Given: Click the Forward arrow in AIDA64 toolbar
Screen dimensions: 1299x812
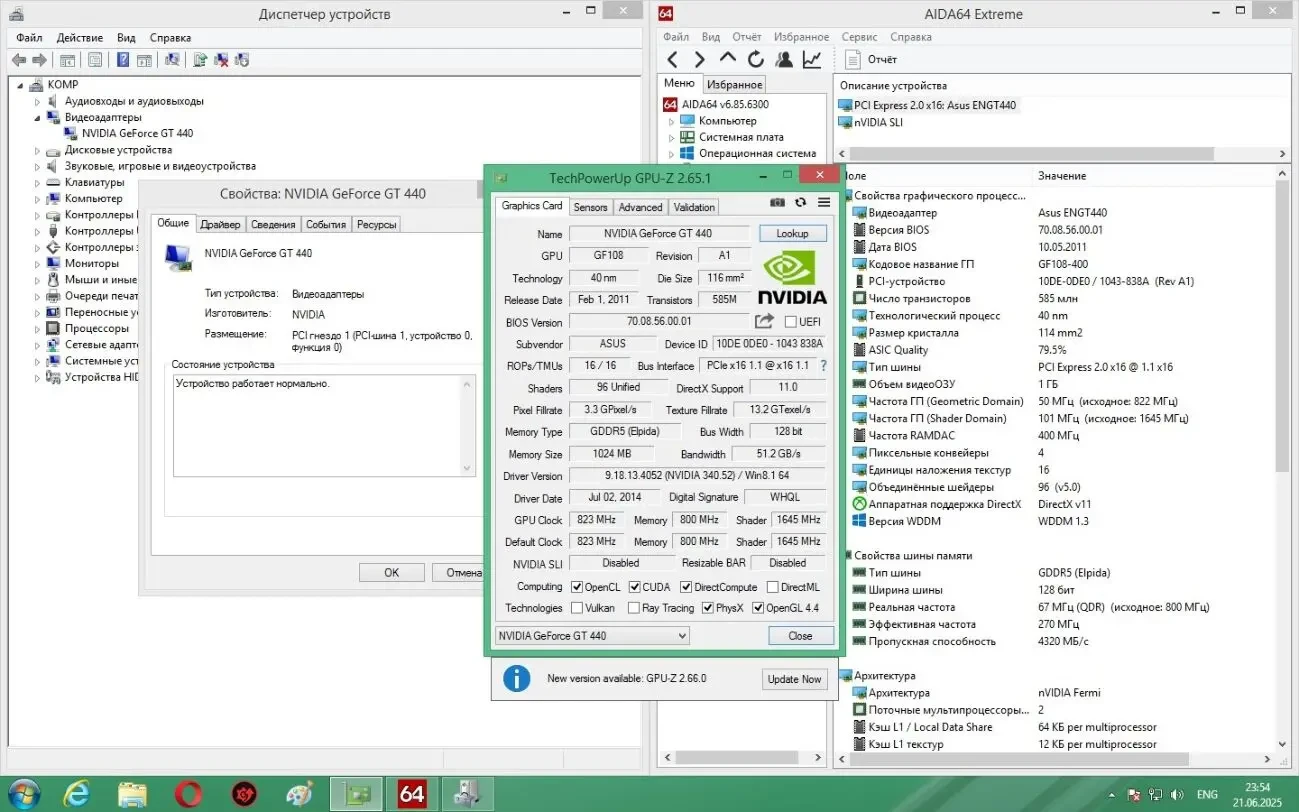Looking at the screenshot, I should click(700, 60).
